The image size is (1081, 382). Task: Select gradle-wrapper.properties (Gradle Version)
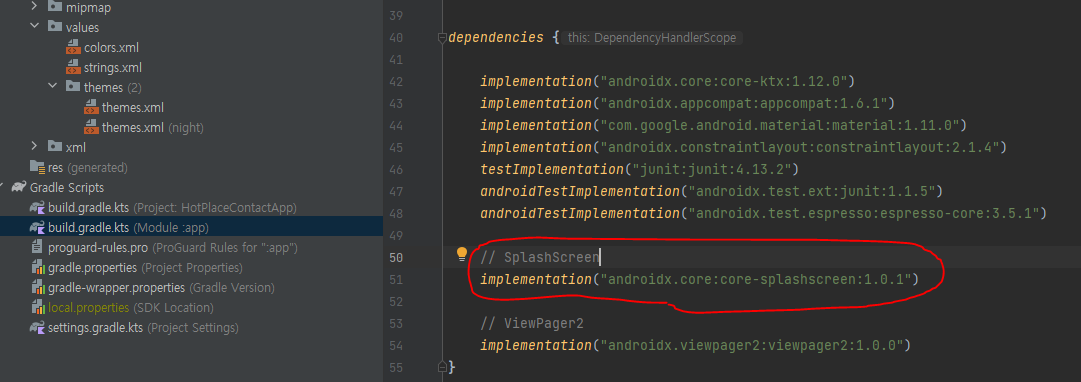[x=161, y=287]
